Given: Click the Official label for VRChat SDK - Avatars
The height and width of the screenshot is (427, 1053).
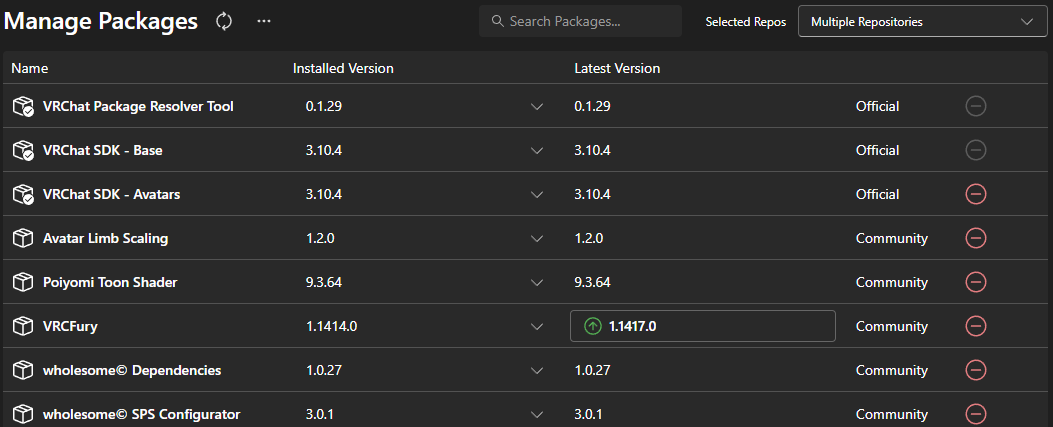Looking at the screenshot, I should (x=877, y=194).
